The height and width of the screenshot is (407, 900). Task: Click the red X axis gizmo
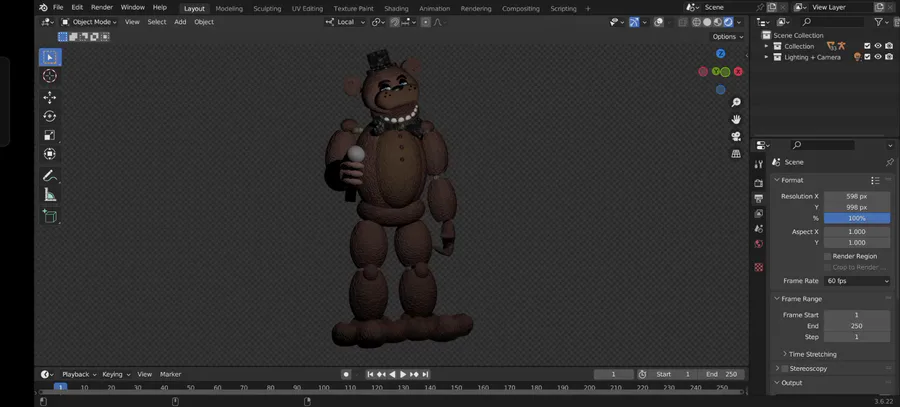(738, 72)
